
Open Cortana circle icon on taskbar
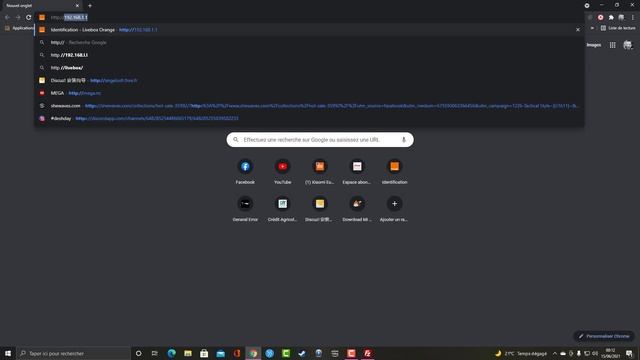tap(138, 353)
